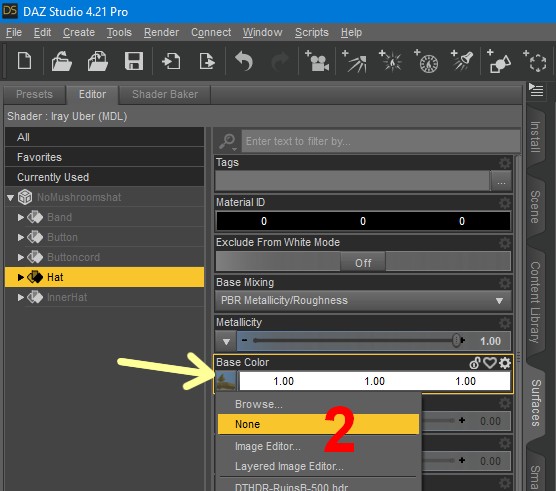Viewport: 556px width, 491px height.
Task: Click Base Color white color value bar
Action: [x=375, y=381]
